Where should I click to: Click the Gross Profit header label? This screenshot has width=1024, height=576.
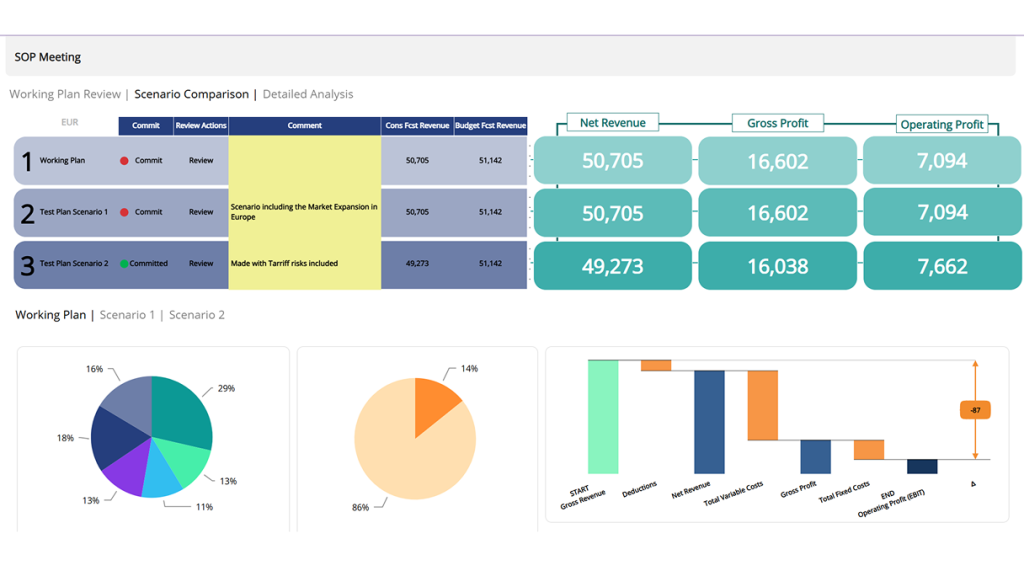[778, 123]
